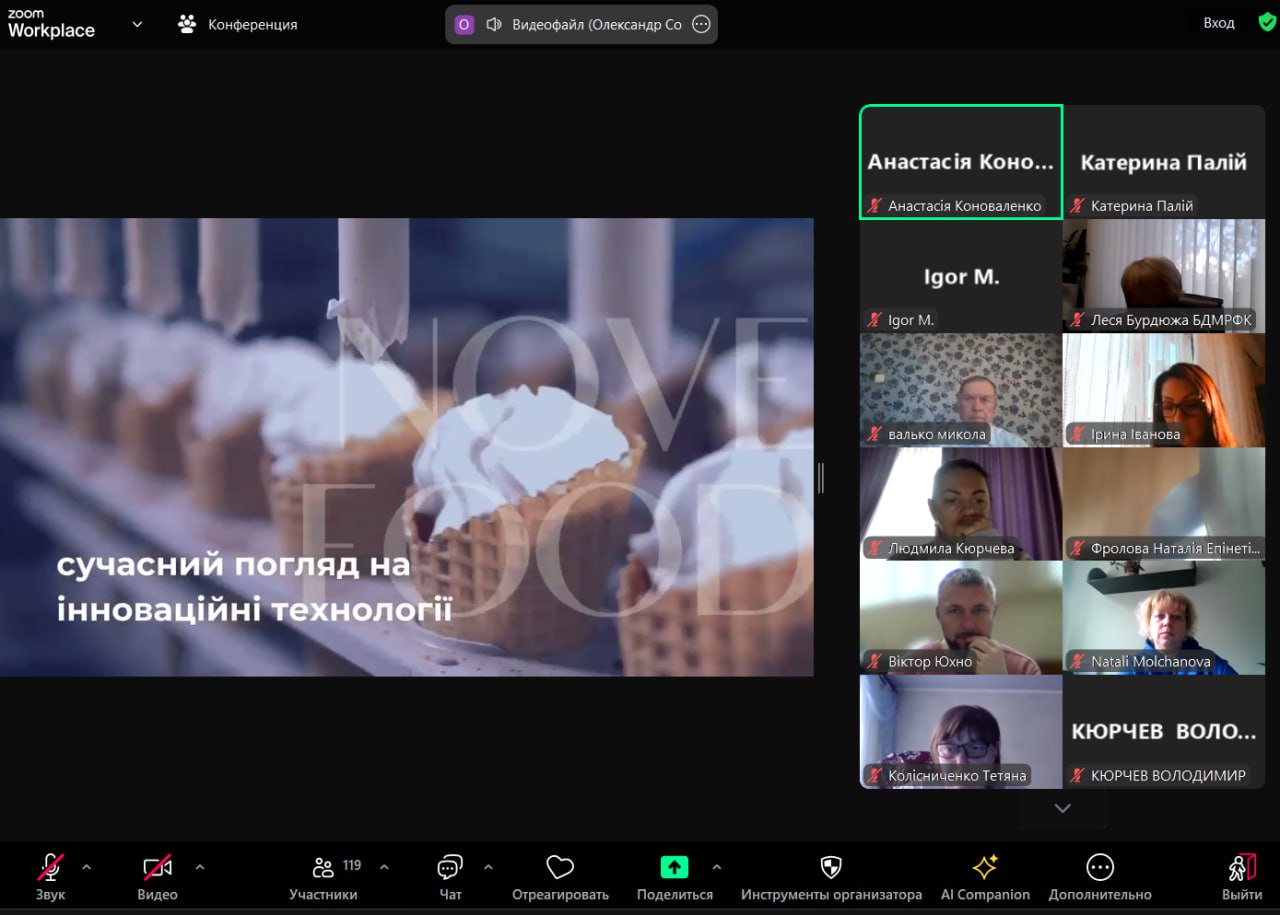The height and width of the screenshot is (915, 1280).
Task: Click the 119 participants count
Action: (x=352, y=865)
